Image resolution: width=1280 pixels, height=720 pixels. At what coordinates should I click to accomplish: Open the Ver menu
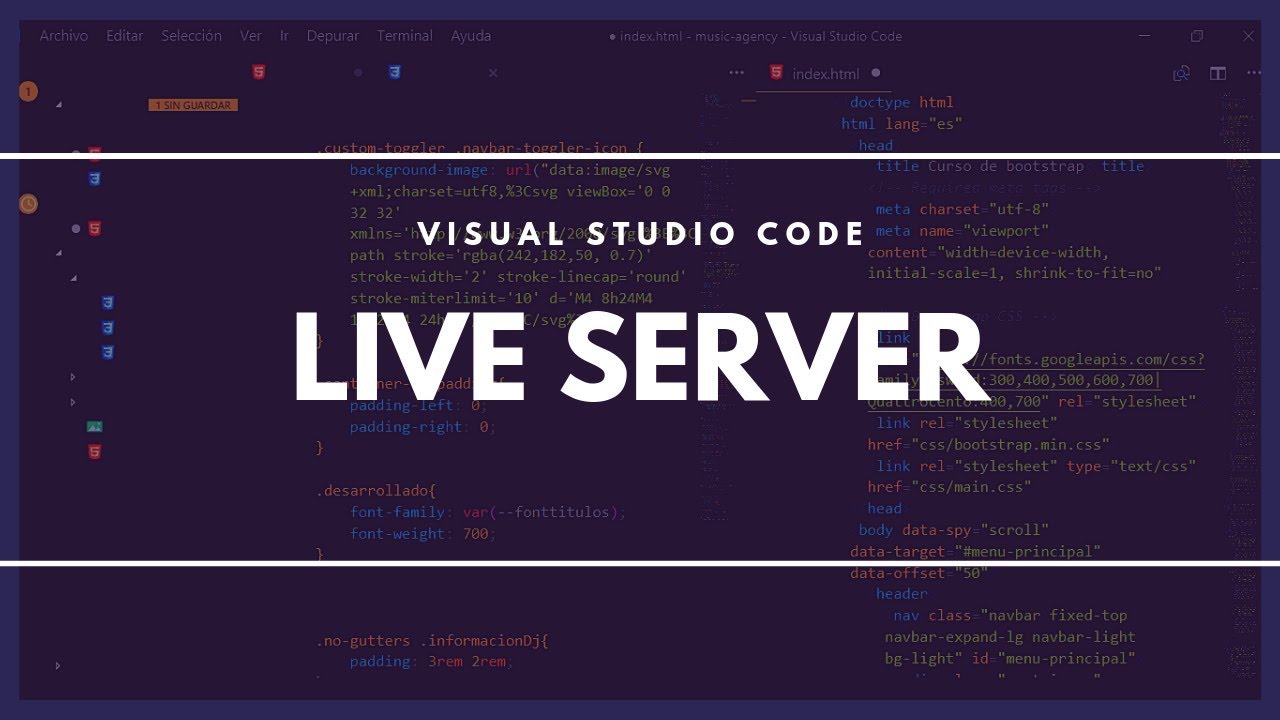pyautogui.click(x=251, y=36)
